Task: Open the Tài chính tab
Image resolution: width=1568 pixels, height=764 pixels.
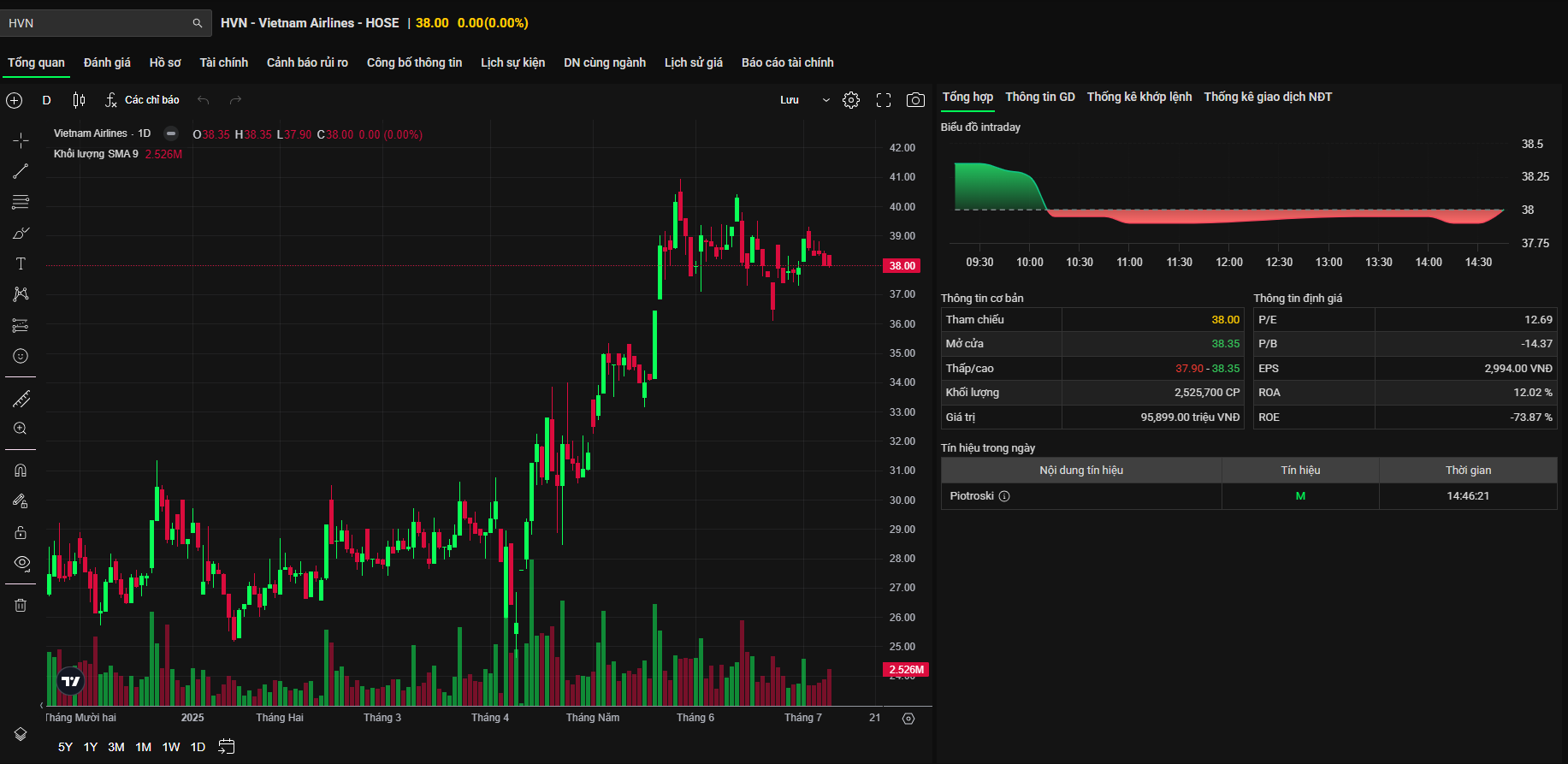Action: tap(224, 62)
